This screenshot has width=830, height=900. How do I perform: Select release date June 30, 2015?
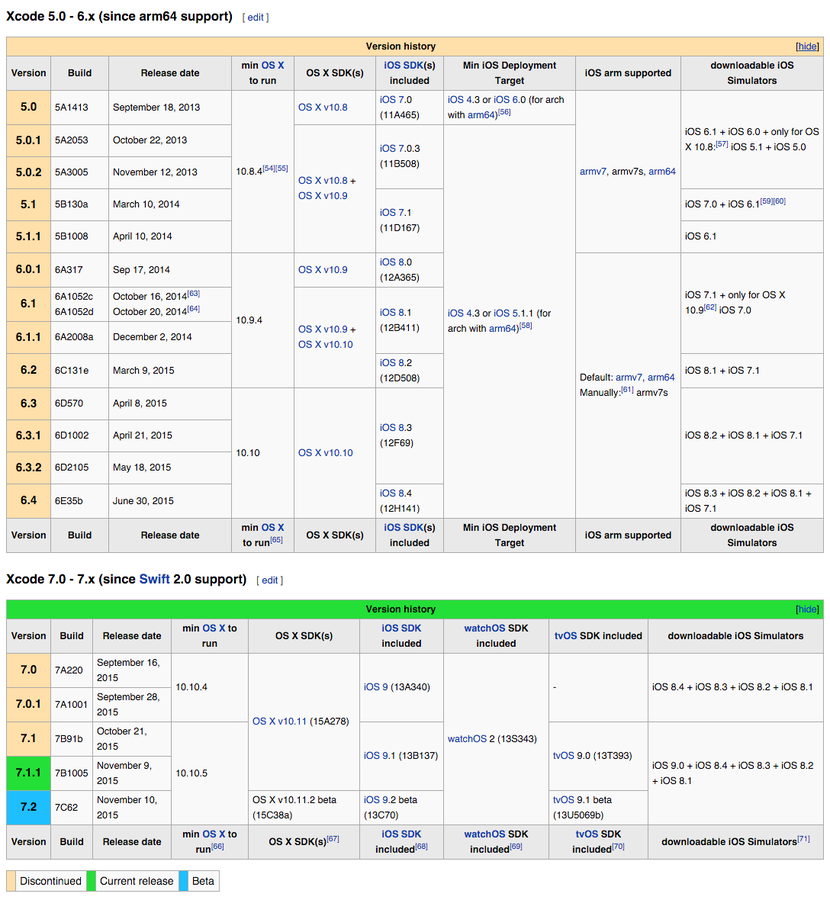[143, 501]
